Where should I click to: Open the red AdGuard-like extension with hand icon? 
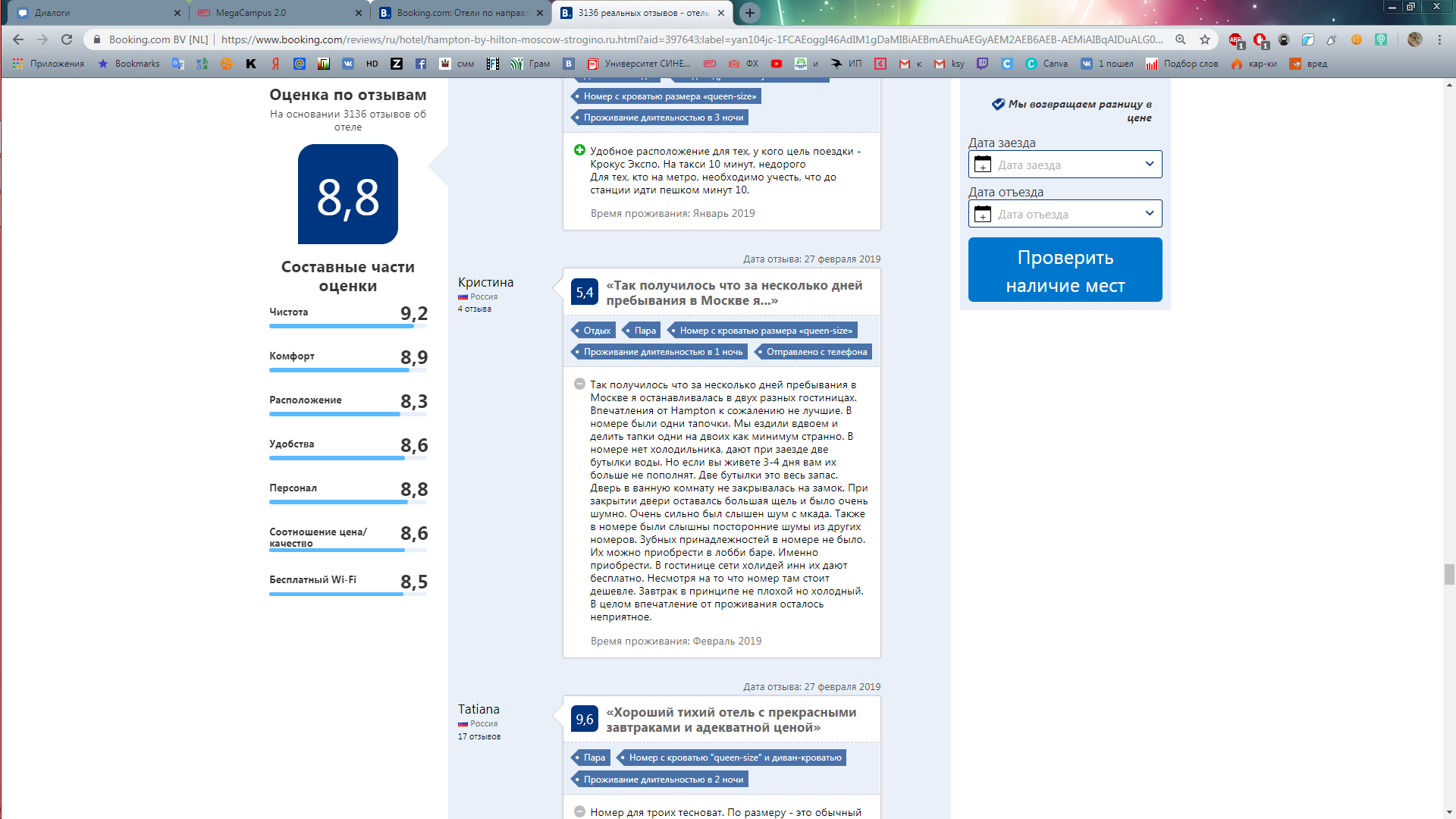coord(1260,39)
